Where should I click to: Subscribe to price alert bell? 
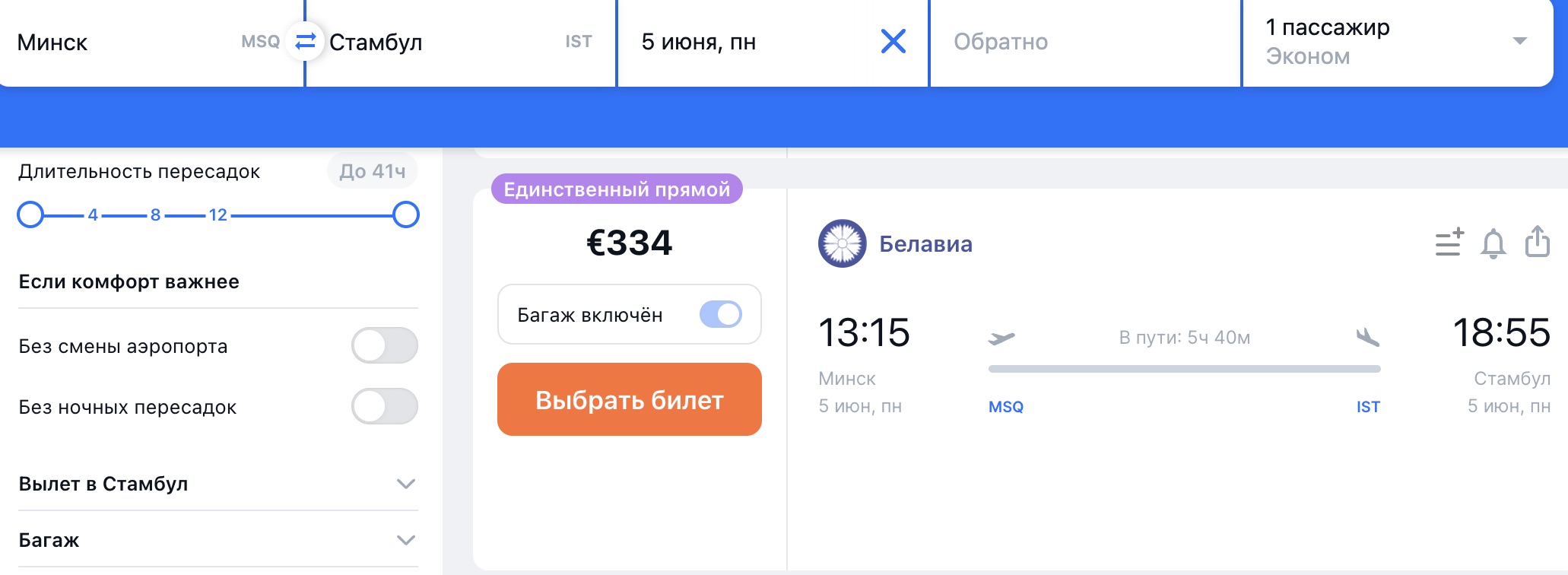point(1493,243)
